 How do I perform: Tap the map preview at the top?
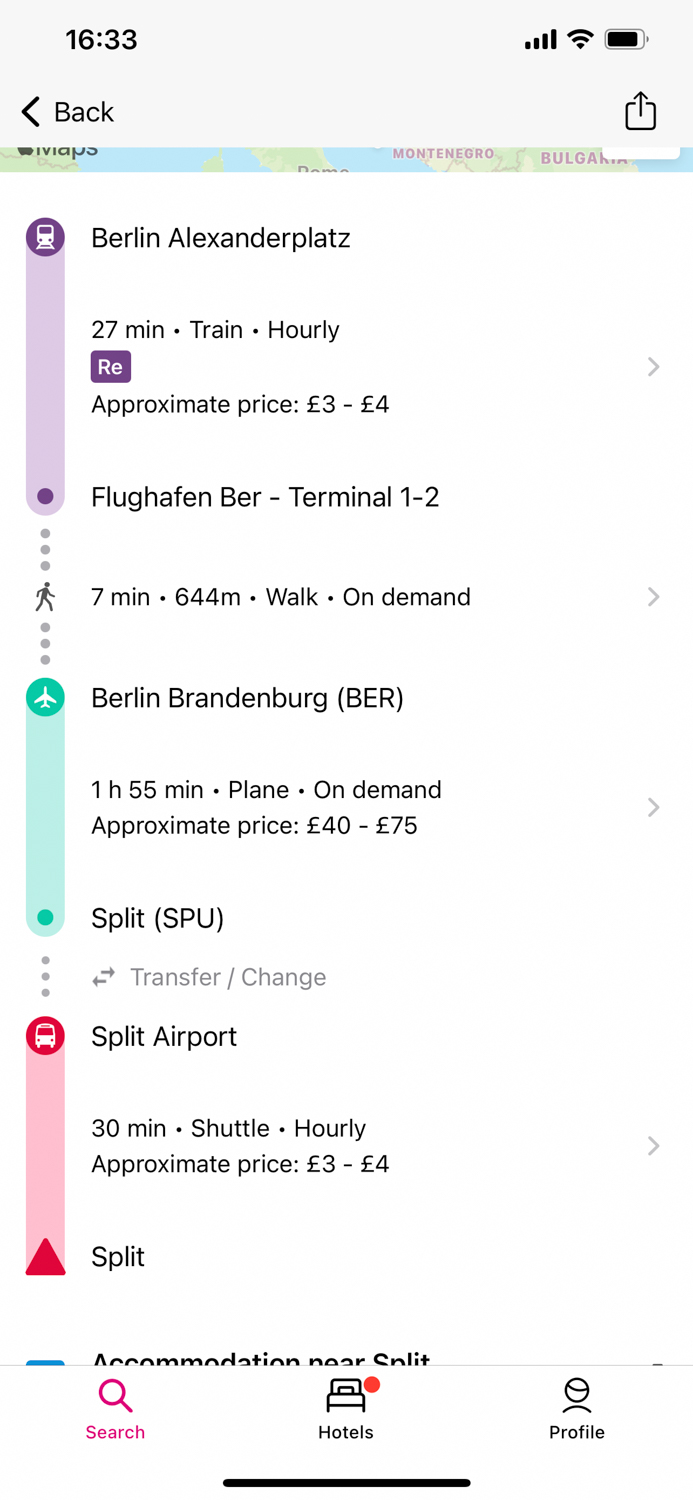pyautogui.click(x=346, y=158)
